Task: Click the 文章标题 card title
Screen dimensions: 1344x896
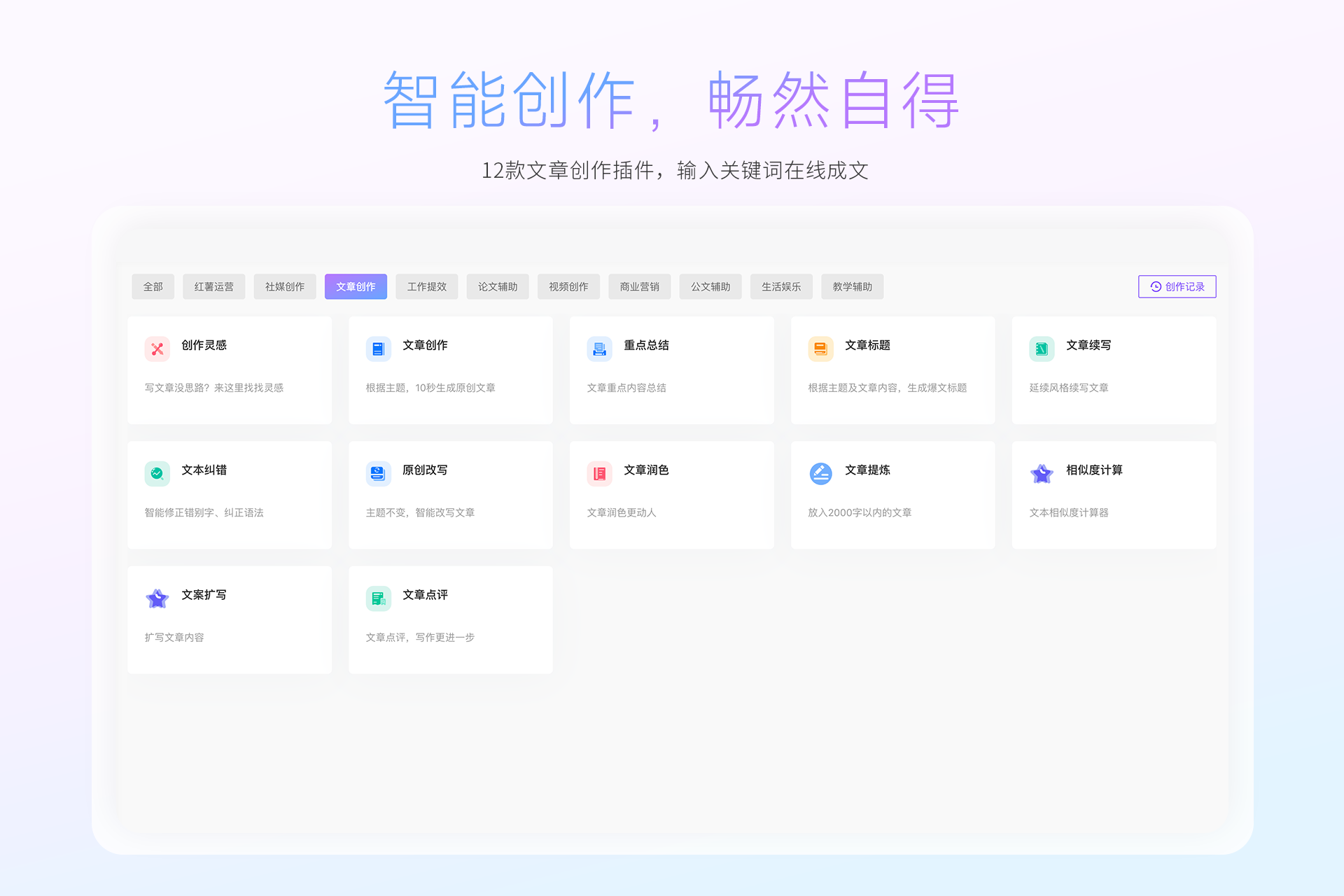Action: [x=867, y=345]
